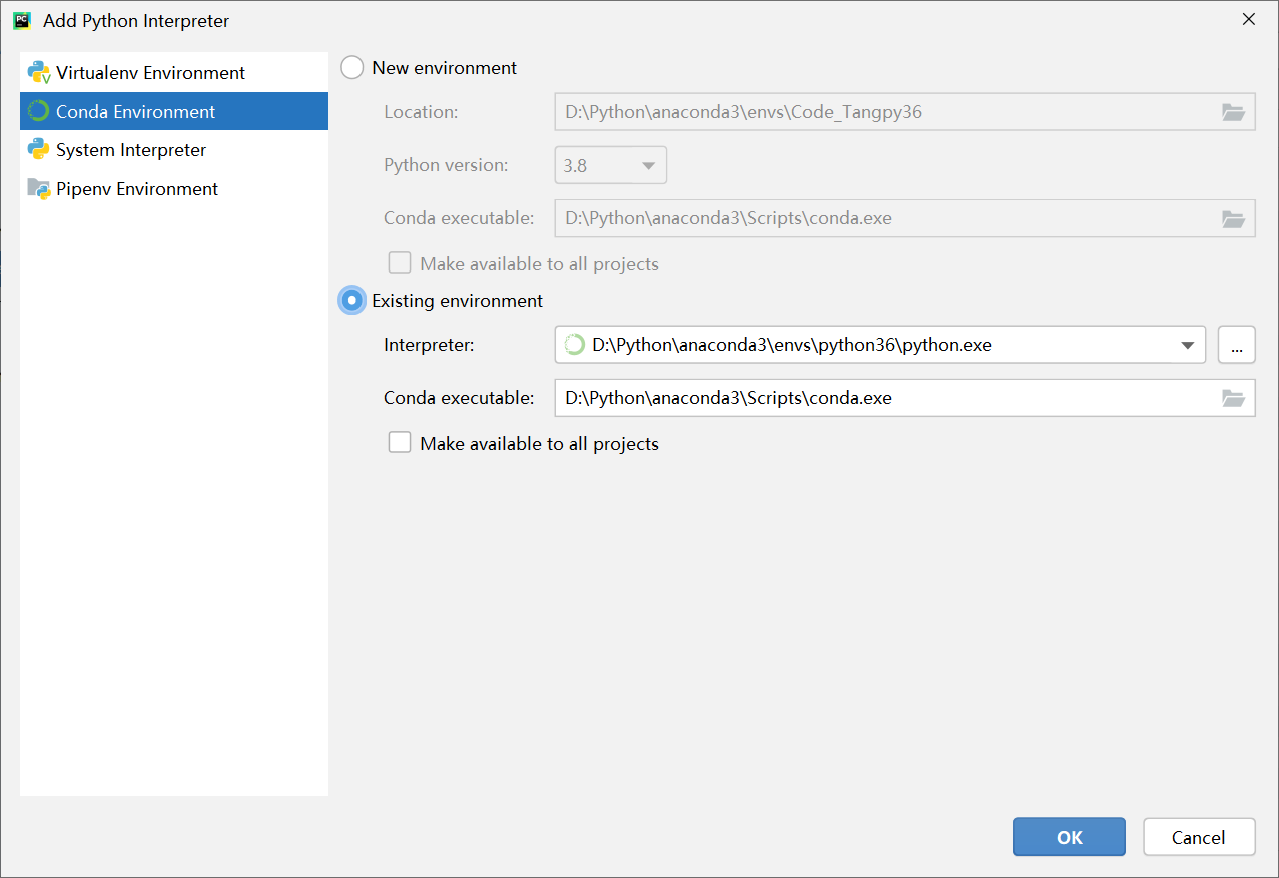
Task: Click the Virtualenv Python logo icon
Action: [39, 73]
